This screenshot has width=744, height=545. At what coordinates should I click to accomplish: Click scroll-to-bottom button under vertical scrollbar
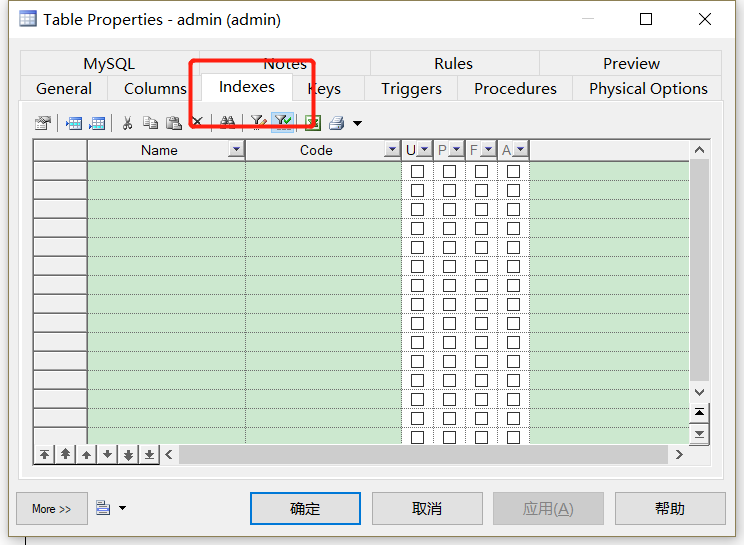point(699,434)
